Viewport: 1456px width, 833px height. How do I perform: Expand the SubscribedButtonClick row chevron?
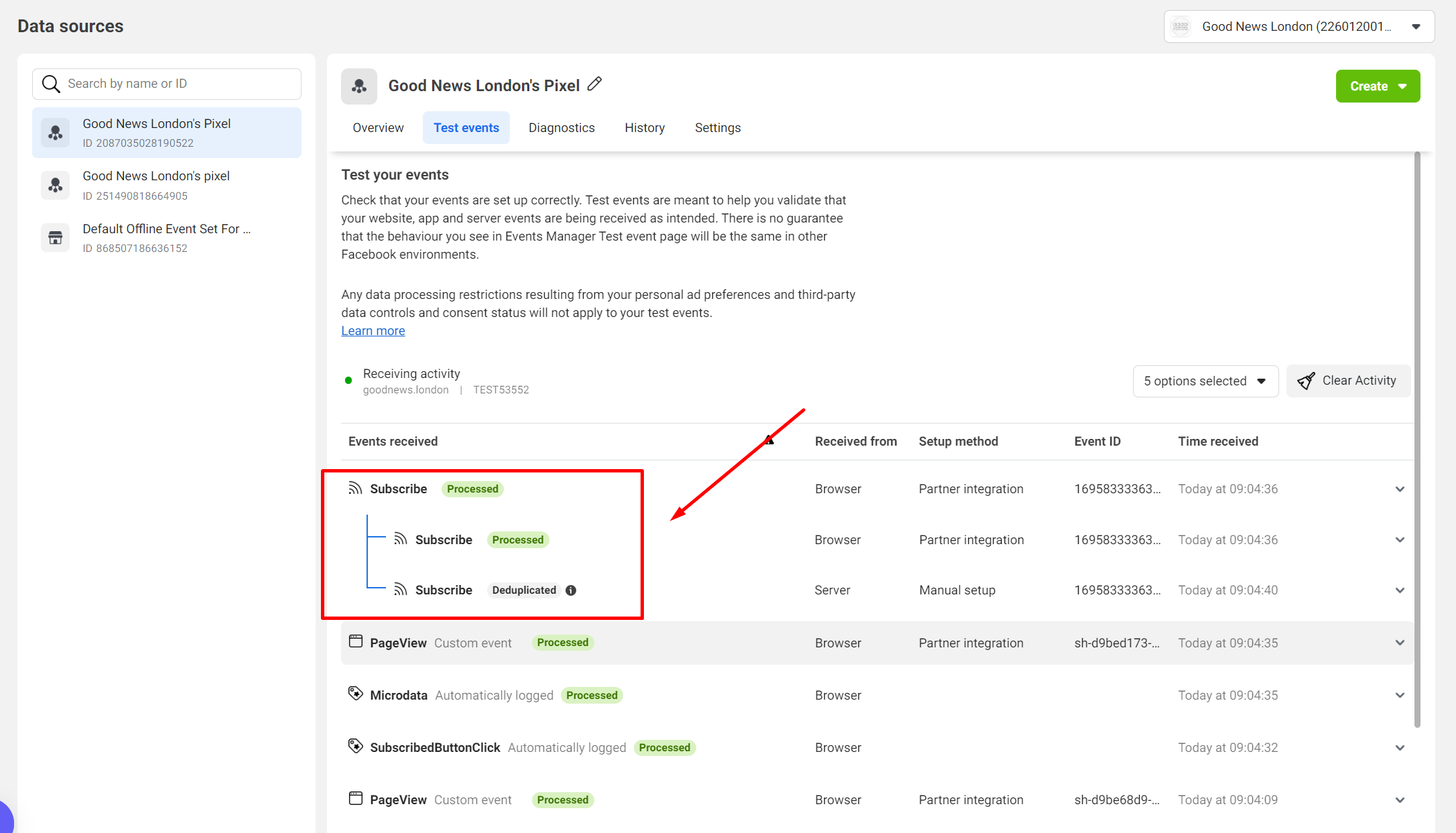tap(1400, 748)
